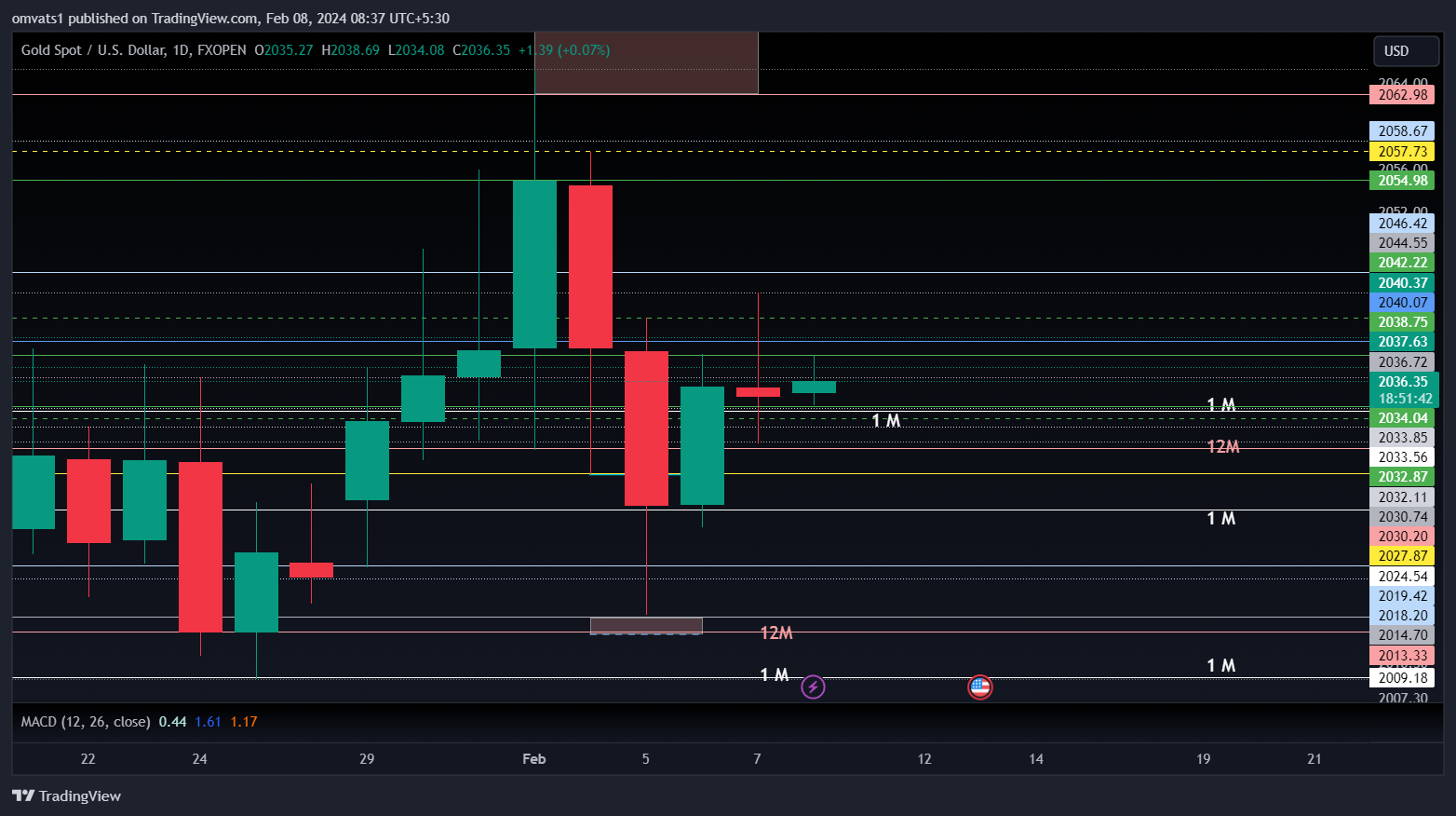This screenshot has width=1456, height=816.
Task: Click the yellow 2027.87 price label
Action: point(1402,556)
